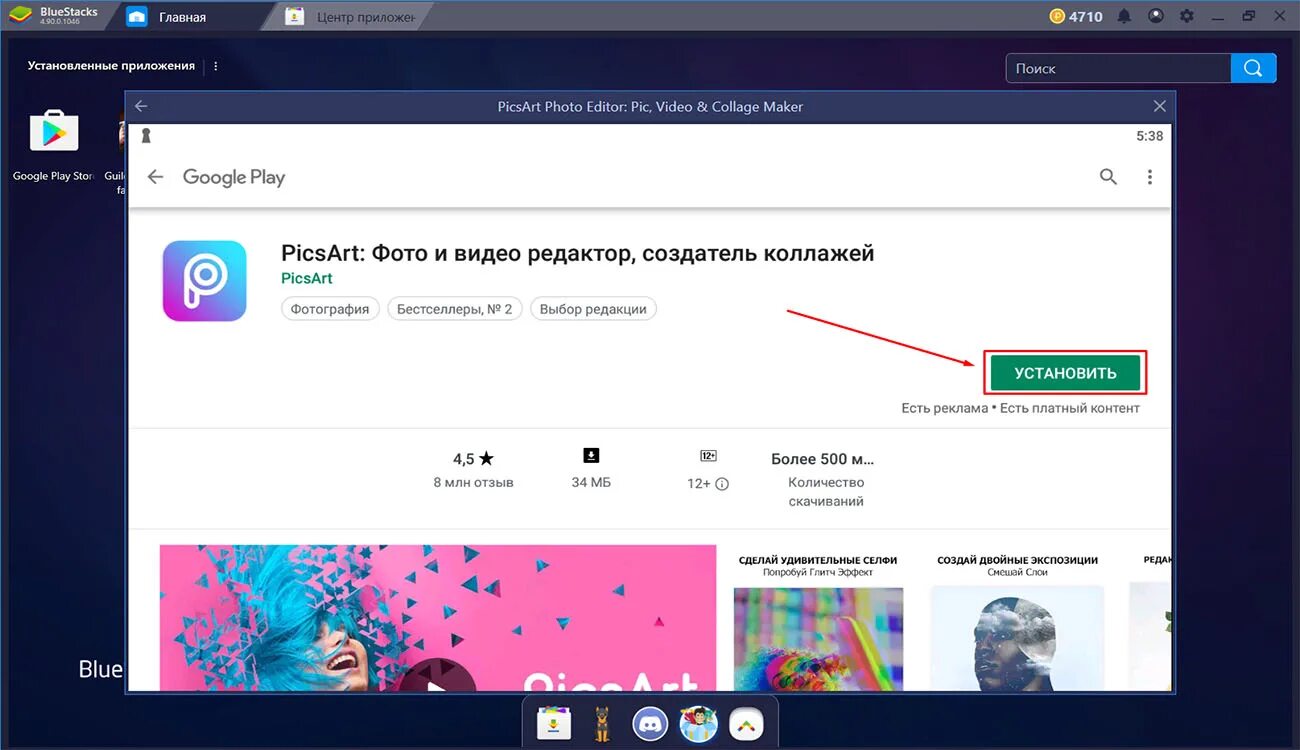Viewport: 1300px width, 750px height.
Task: Click Более 500 м... downloads count
Action: click(x=822, y=459)
